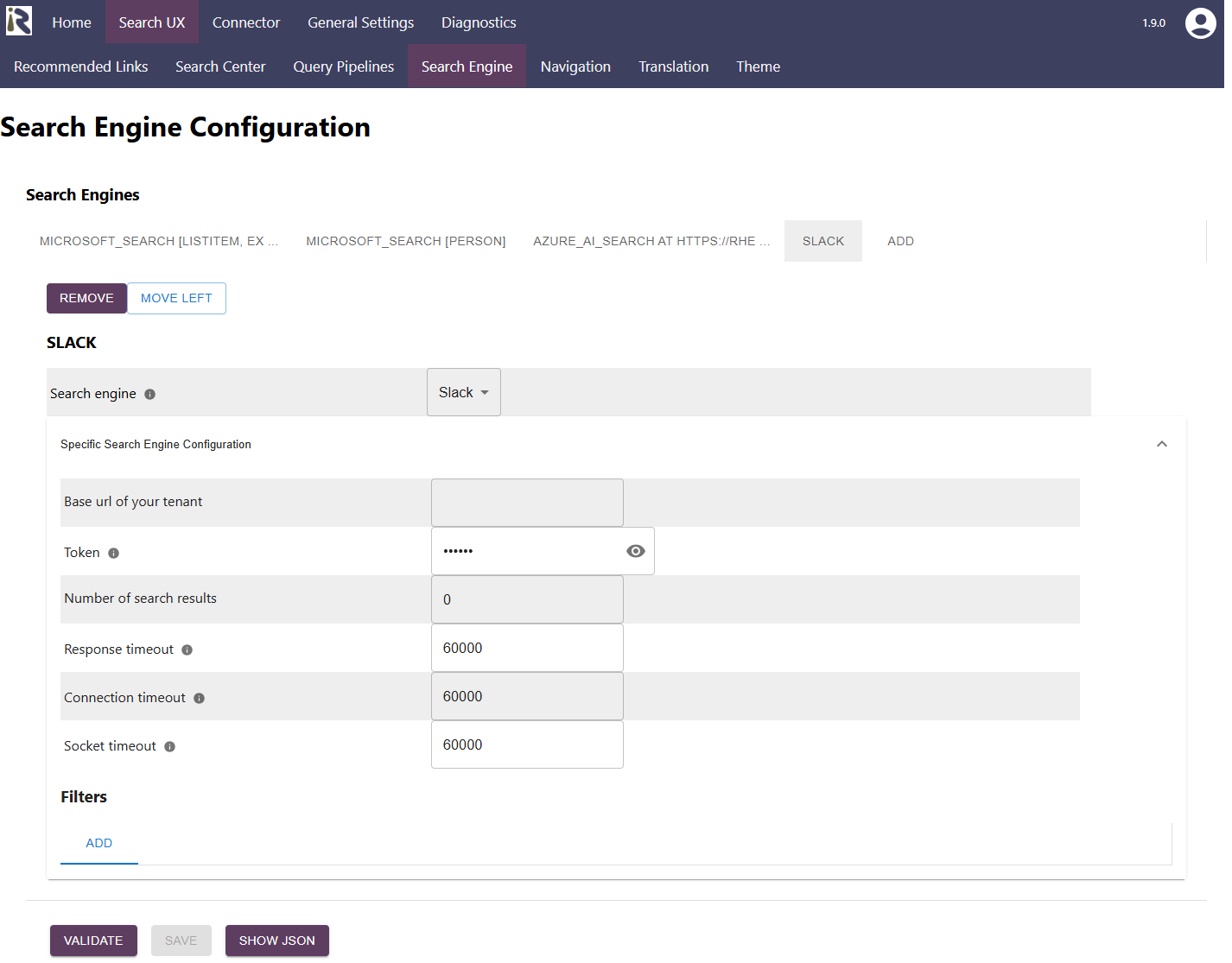Focus the Number of search results field
This screenshot has width=1232, height=963.
tap(527, 599)
